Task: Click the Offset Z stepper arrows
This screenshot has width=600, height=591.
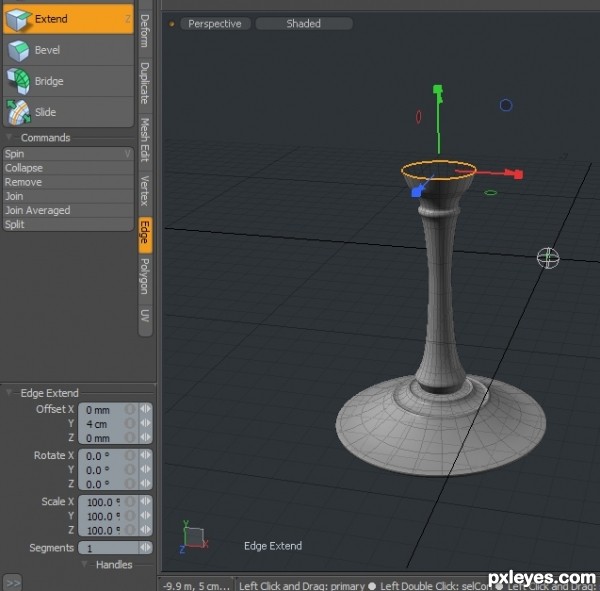Action: pos(145,437)
